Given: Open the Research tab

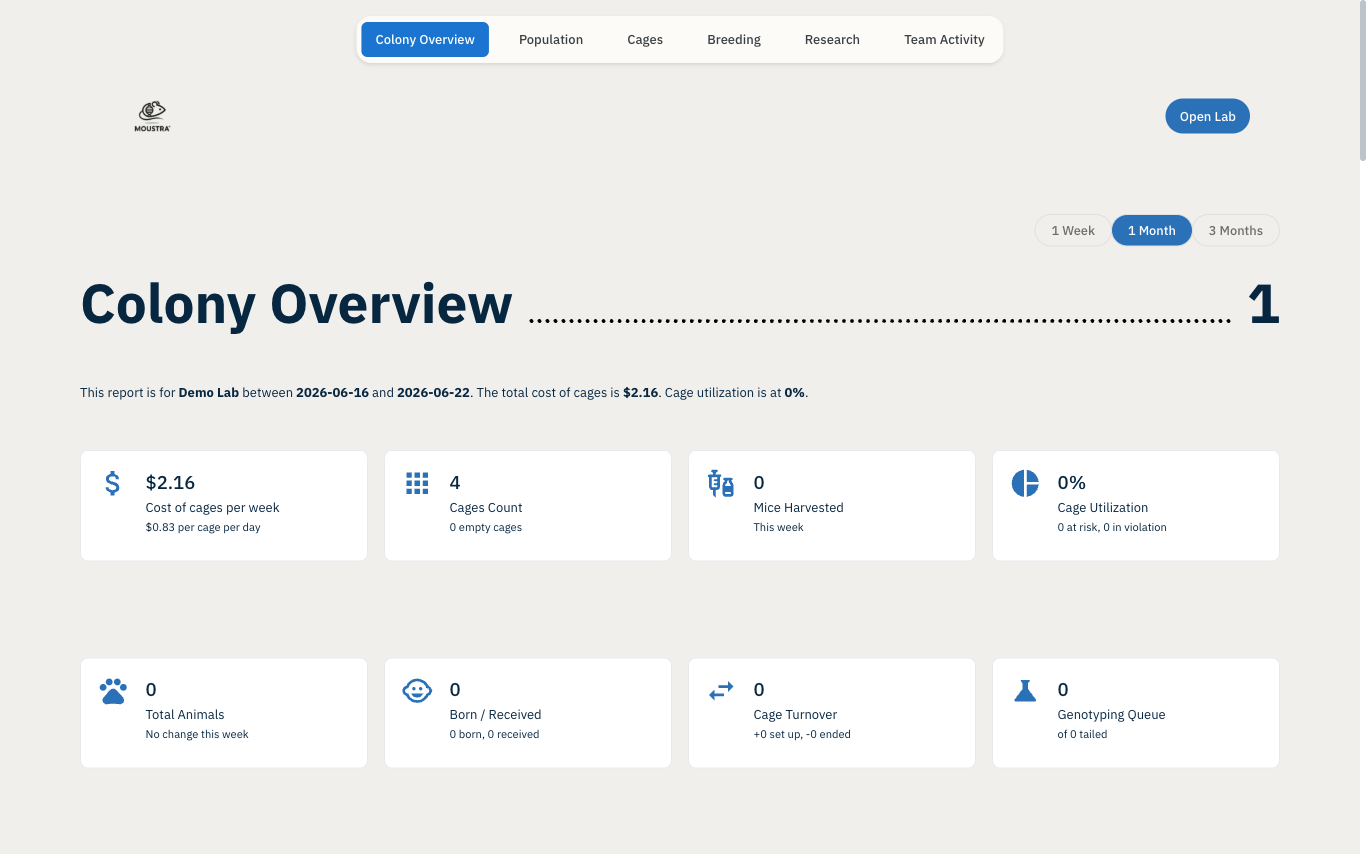Looking at the screenshot, I should click(x=832, y=40).
